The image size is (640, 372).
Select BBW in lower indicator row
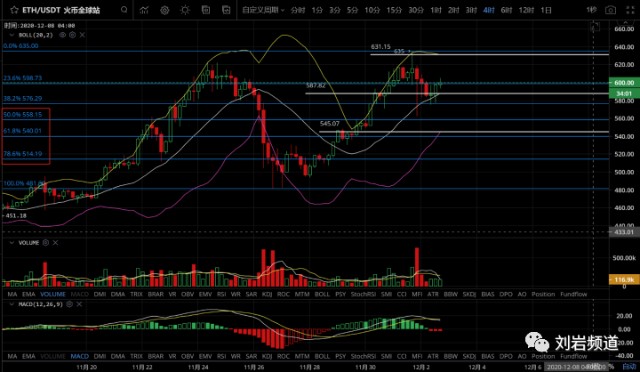[451, 356]
